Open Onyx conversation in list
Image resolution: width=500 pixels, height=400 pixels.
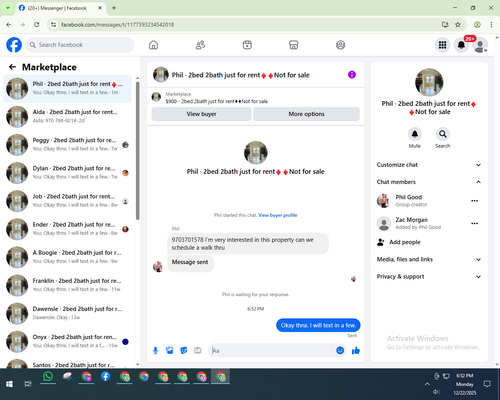pos(67,341)
